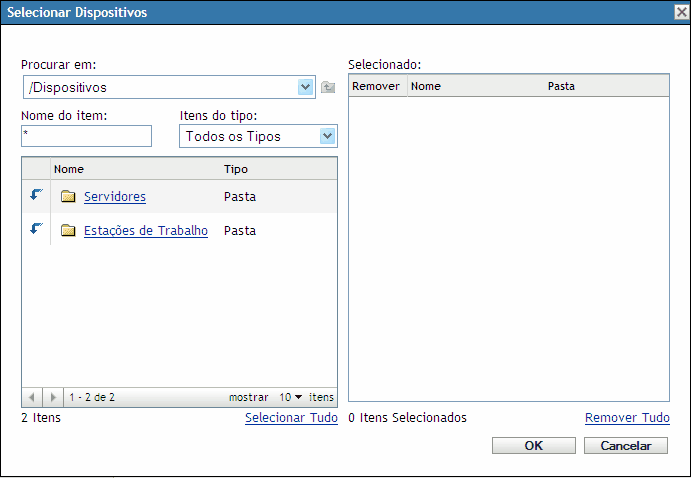
Task: Click the Tipo column header
Action: 236,169
